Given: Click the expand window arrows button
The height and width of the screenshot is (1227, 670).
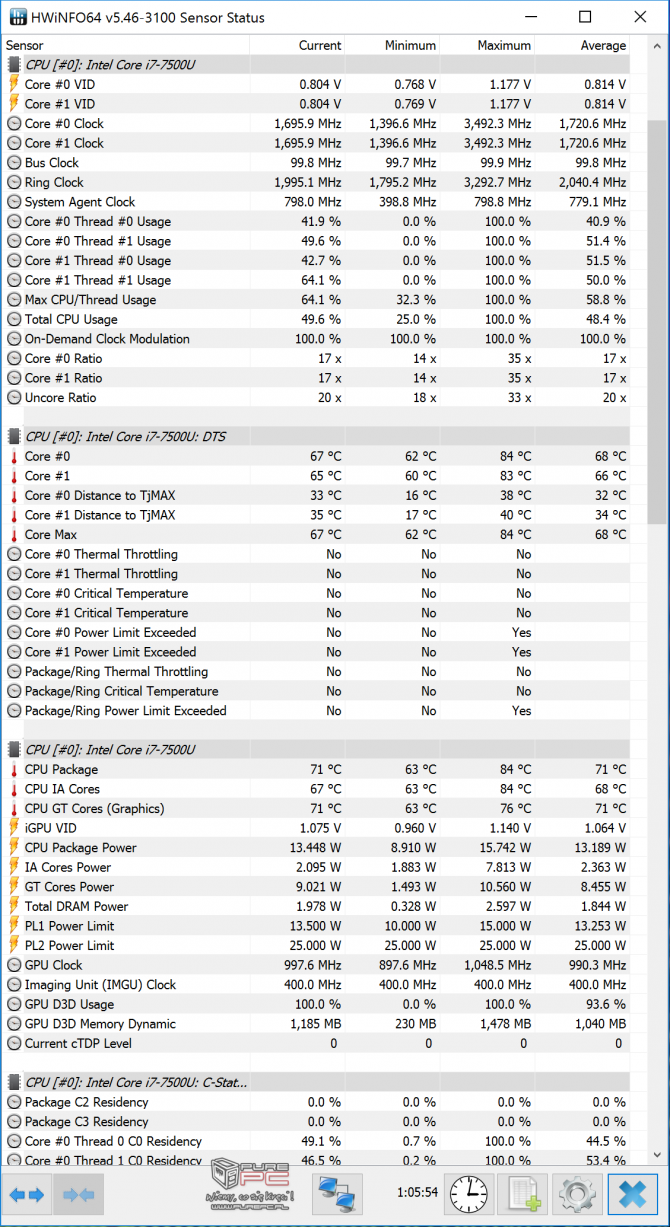Looking at the screenshot, I should click(27, 1195).
